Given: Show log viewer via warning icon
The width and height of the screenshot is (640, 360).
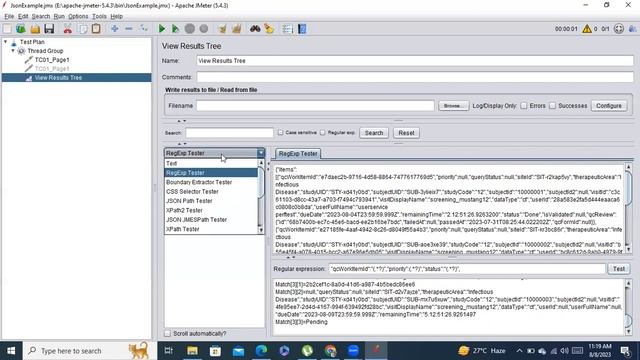Looking at the screenshot, I should (x=587, y=29).
